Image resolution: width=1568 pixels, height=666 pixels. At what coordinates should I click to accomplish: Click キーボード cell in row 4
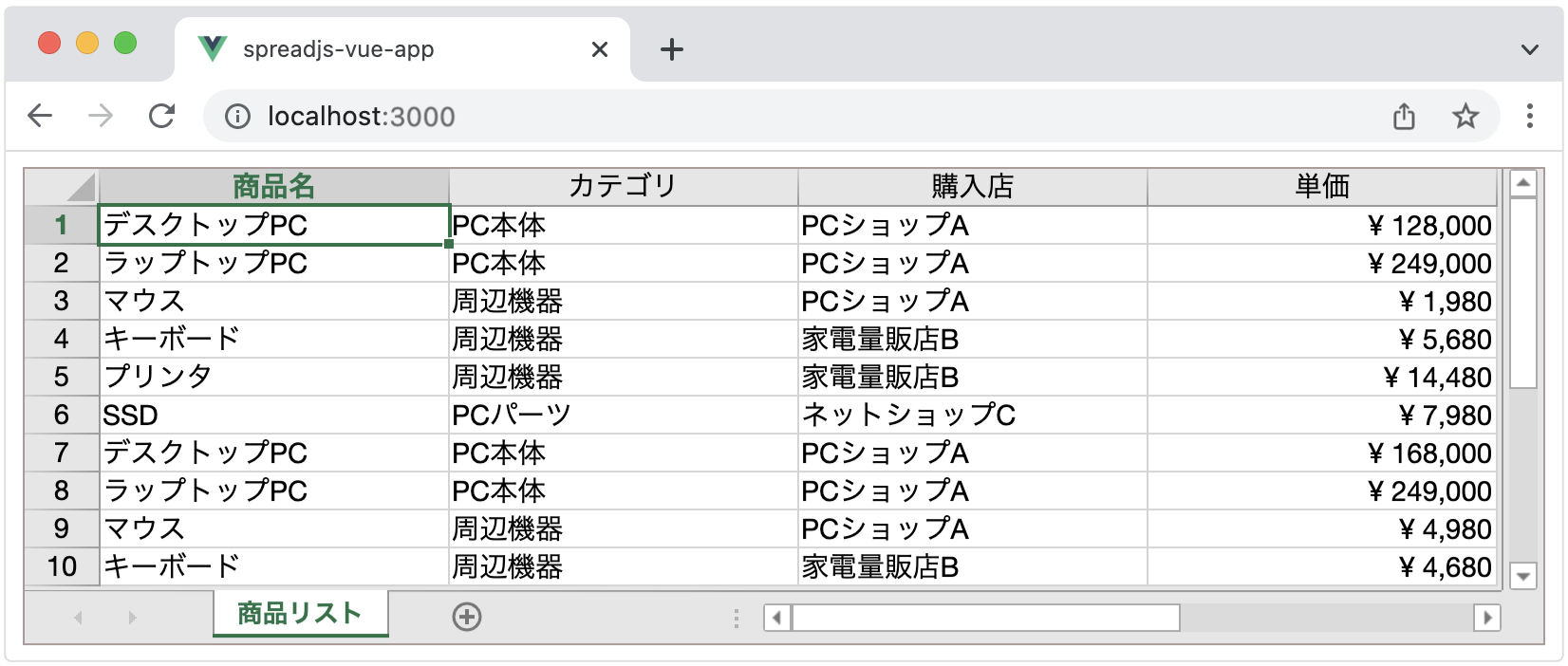pos(274,339)
